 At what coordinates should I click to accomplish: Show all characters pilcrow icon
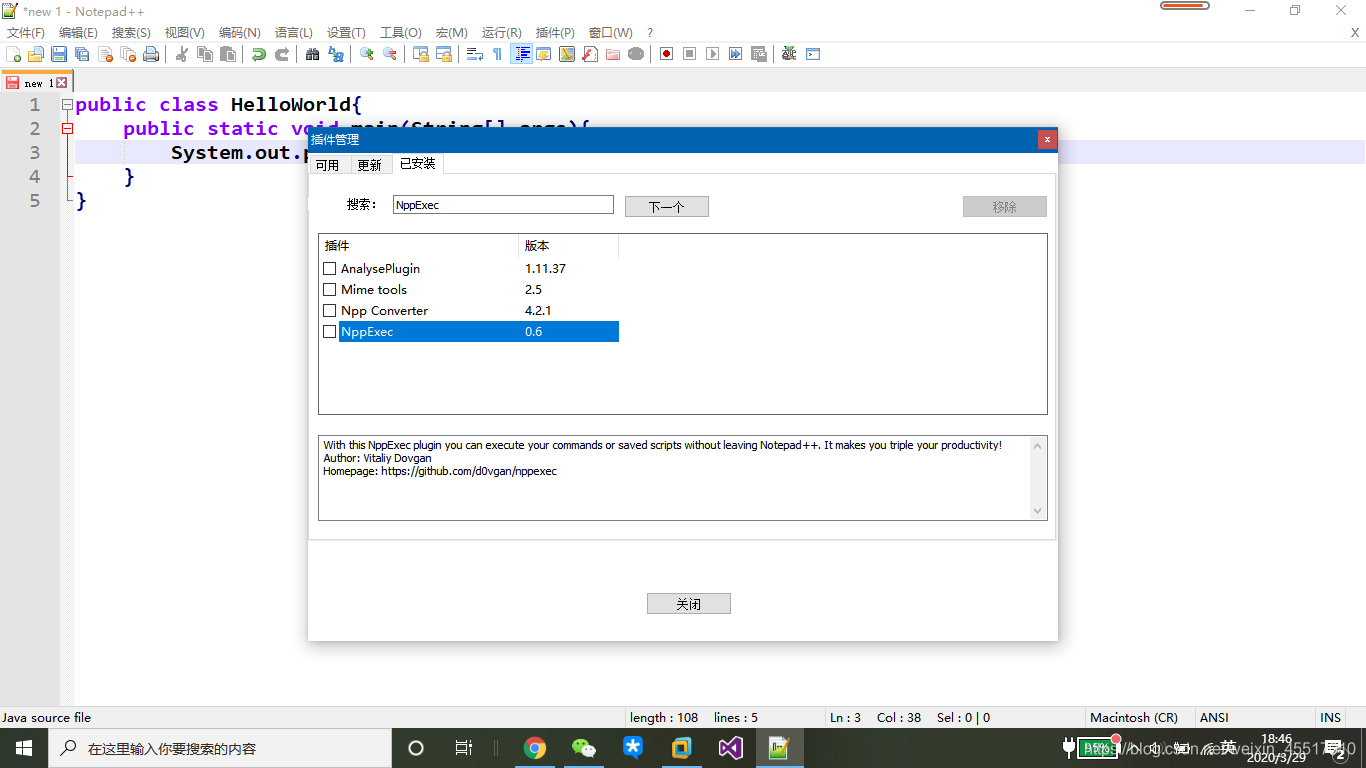pyautogui.click(x=498, y=54)
